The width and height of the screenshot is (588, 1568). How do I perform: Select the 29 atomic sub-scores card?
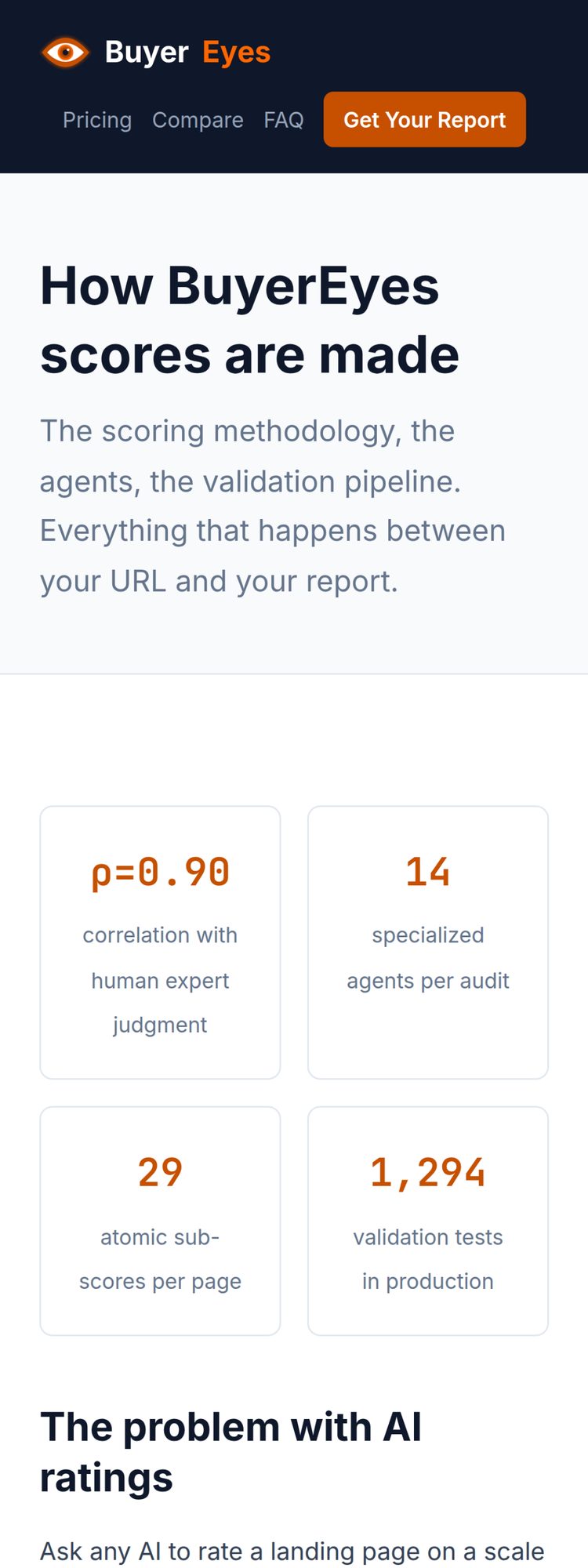click(160, 1219)
